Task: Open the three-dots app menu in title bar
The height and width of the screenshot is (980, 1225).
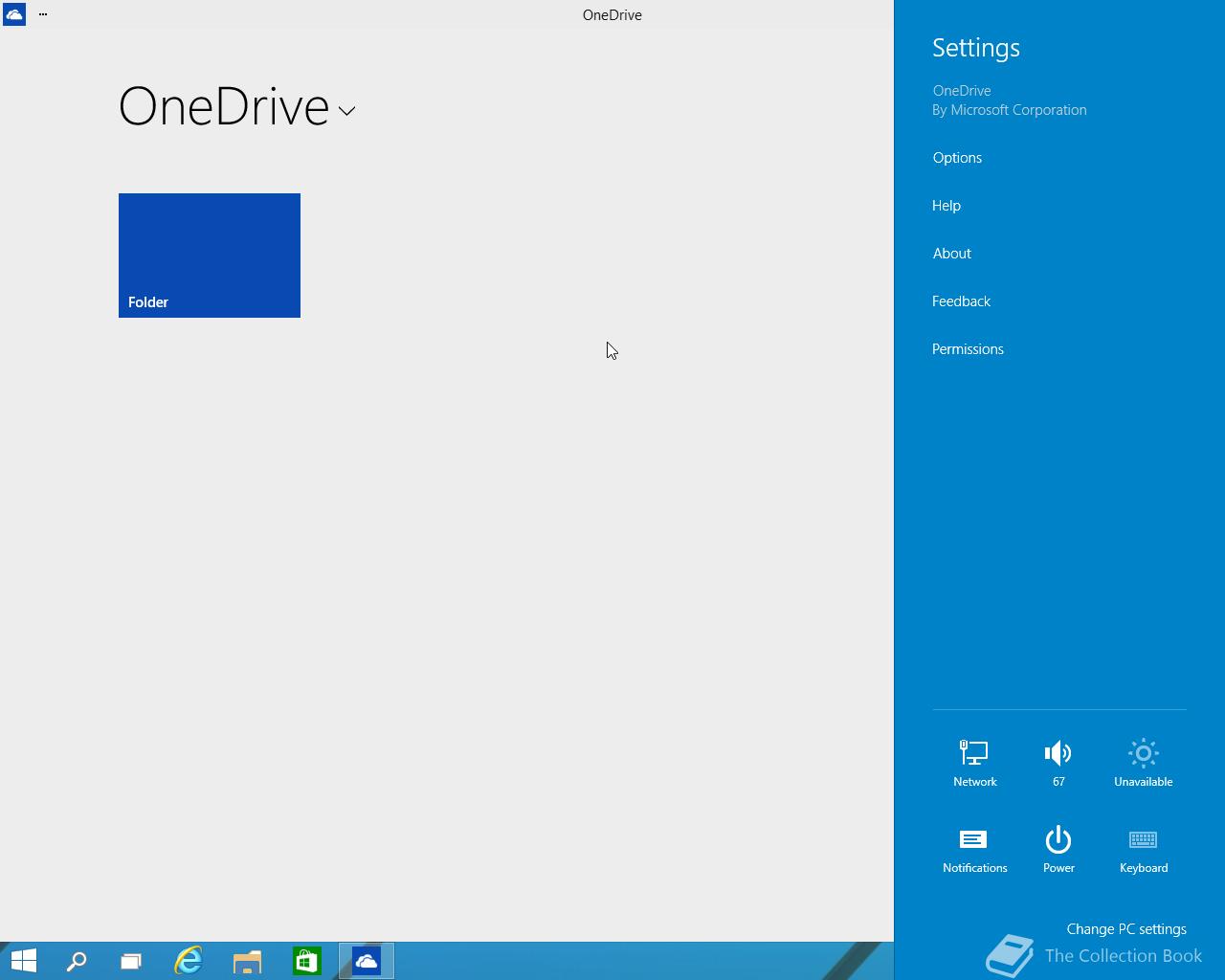Action: (x=43, y=14)
